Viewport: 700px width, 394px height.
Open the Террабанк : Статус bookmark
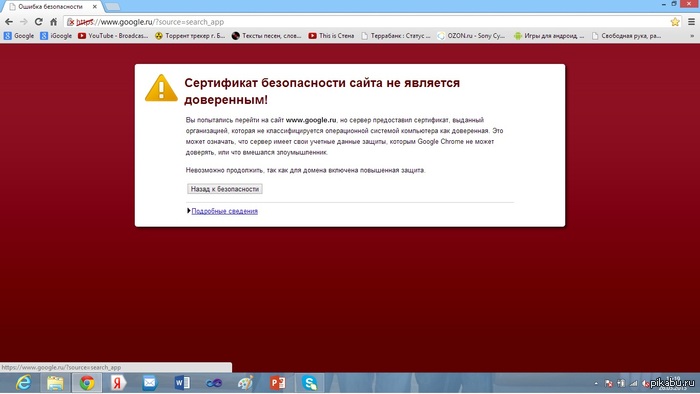(396, 36)
